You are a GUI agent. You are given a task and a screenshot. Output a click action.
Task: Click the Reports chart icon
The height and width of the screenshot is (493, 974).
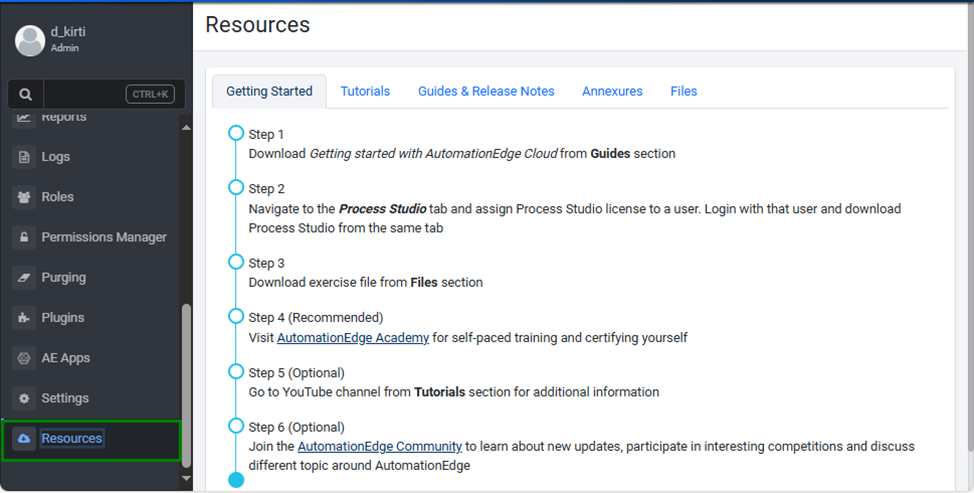tap(24, 119)
